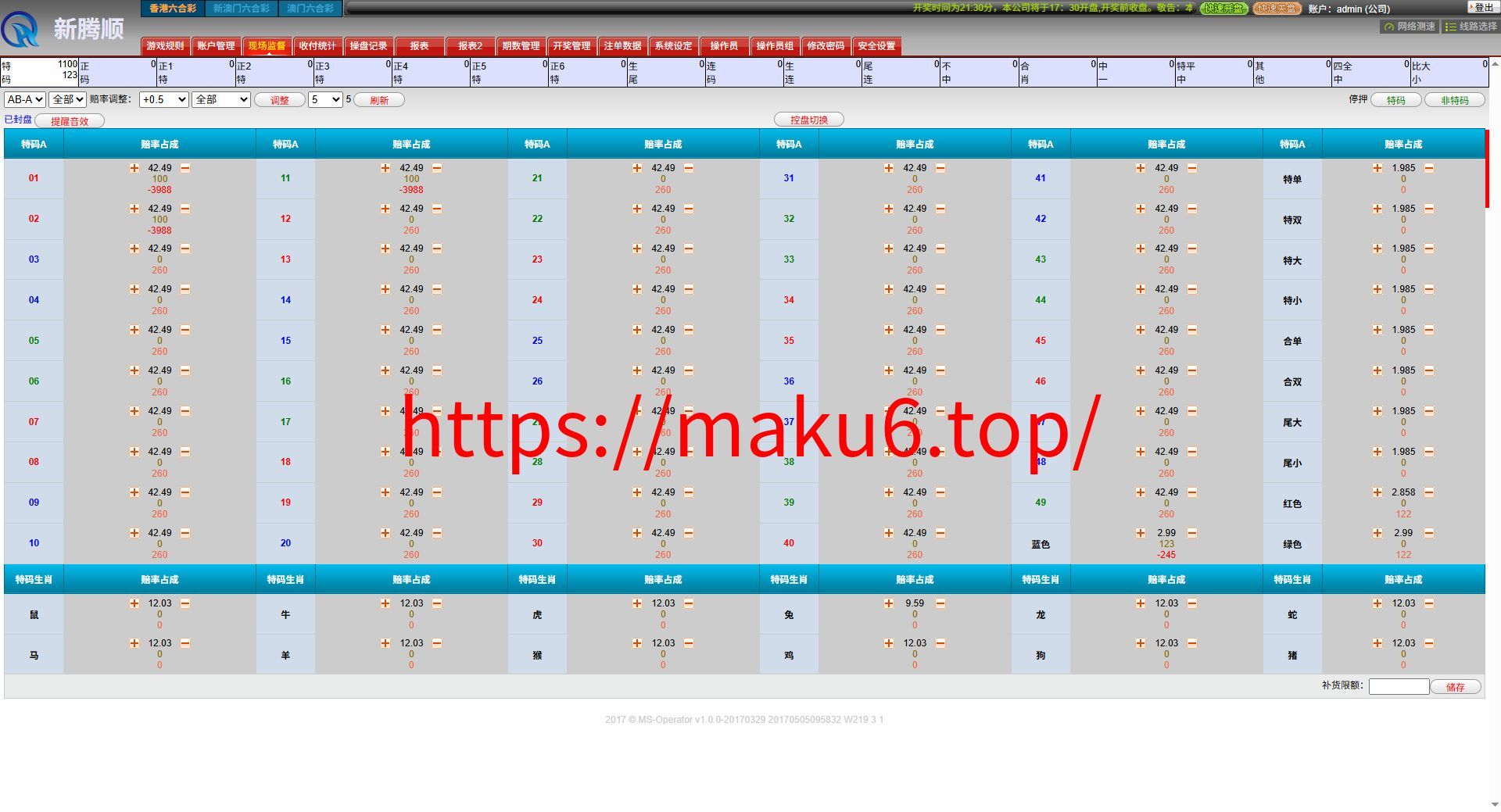This screenshot has width=1501, height=812.
Task: Lower the odds on number 10
Action: 185,533
